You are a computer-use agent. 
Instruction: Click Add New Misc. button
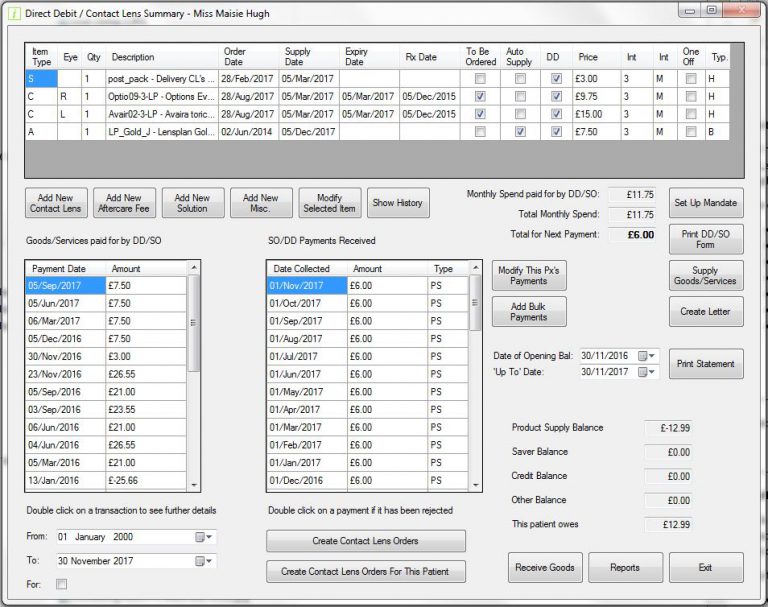(261, 203)
